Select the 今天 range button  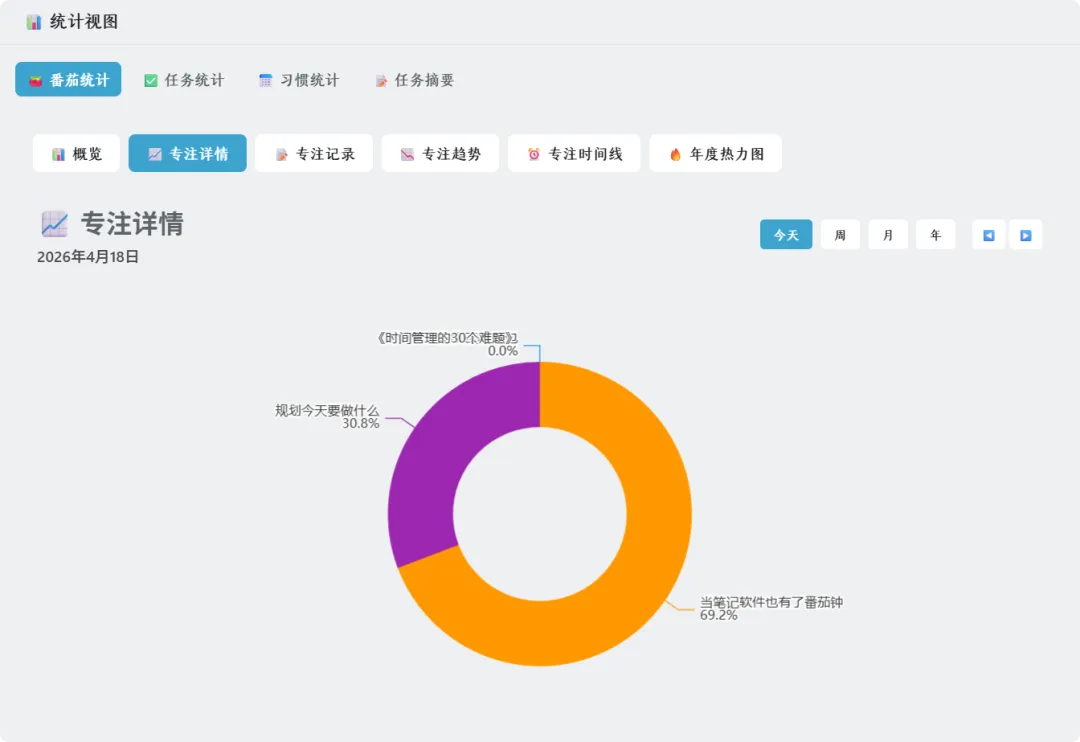coord(786,235)
